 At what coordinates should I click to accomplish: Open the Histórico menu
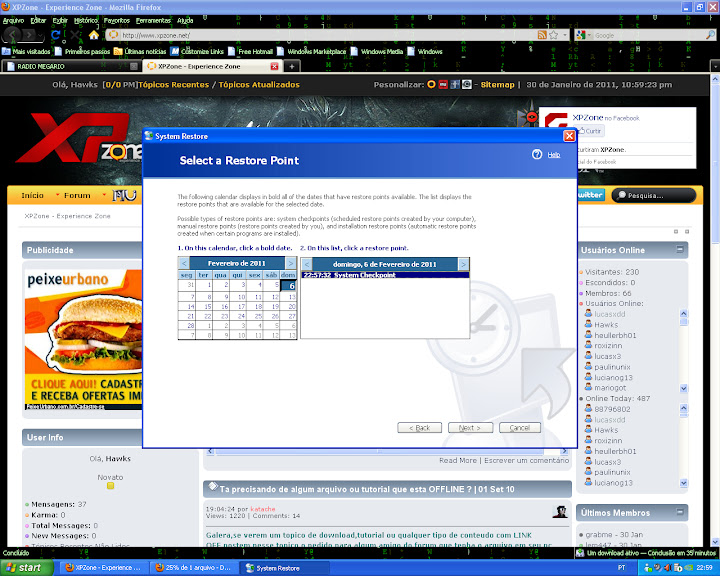86,20
